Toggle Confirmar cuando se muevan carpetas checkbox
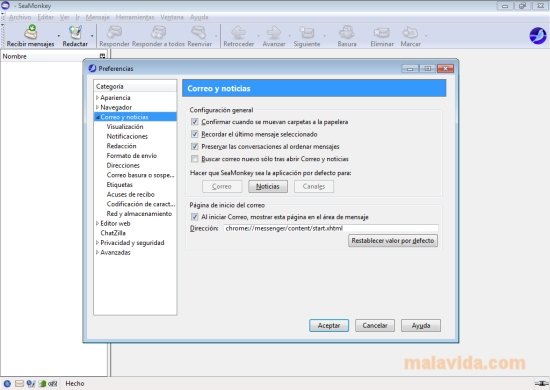Screen dimensions: 550x390 [195, 122]
